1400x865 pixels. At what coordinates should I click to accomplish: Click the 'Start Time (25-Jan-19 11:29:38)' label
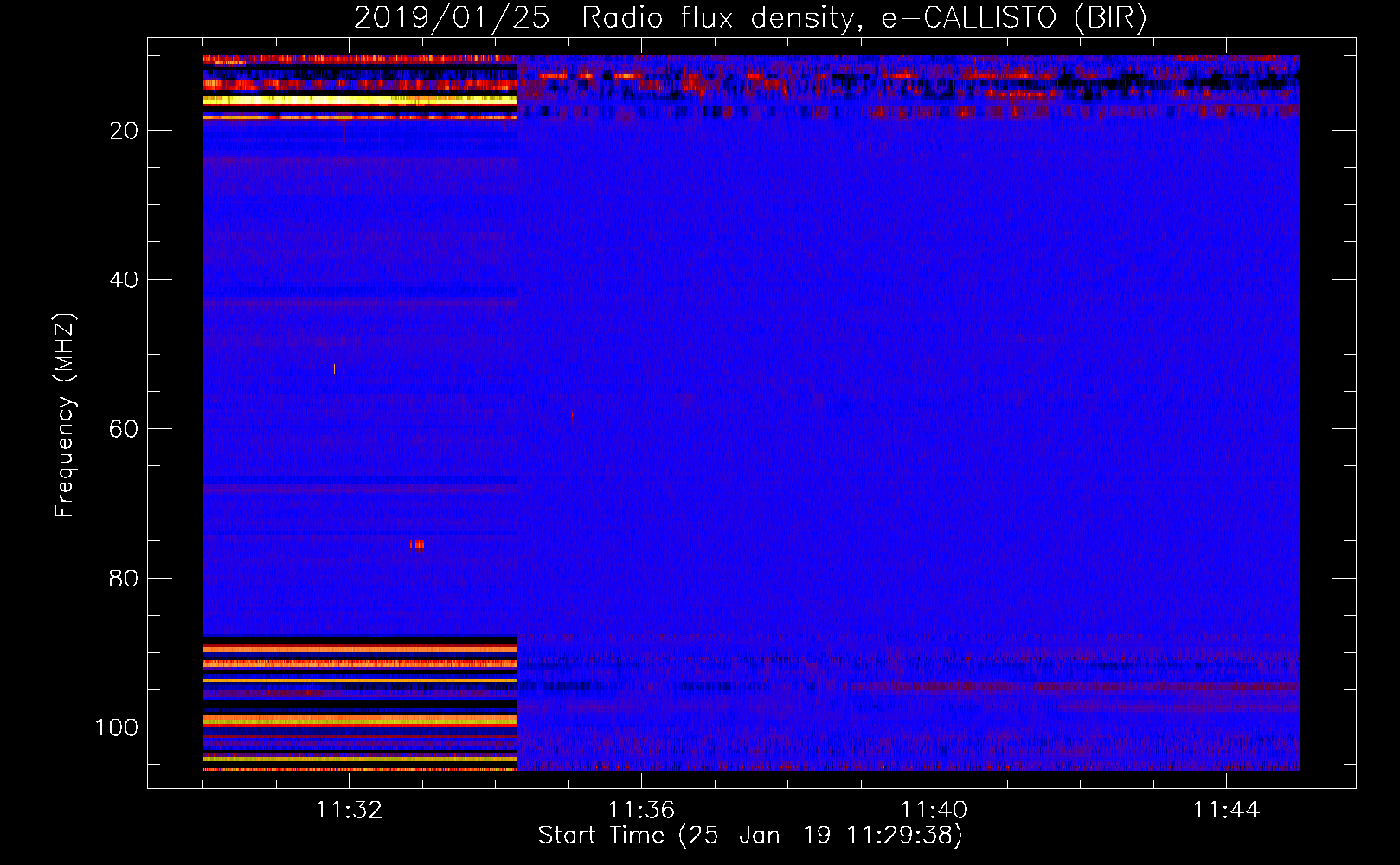pos(750,836)
